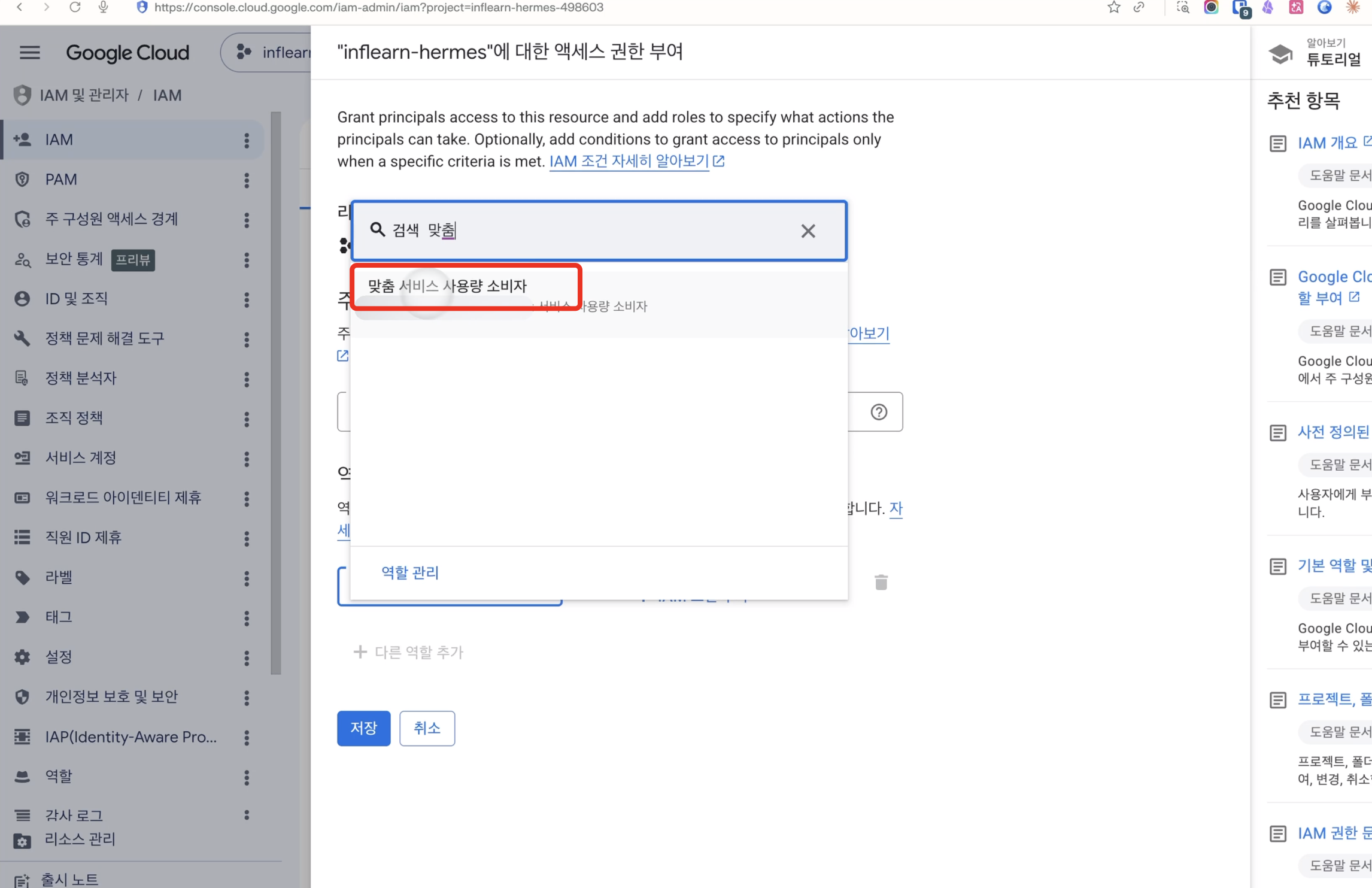Open 직원 ID 제휴 sidebar item
The width and height of the screenshot is (1372, 888).
(133, 537)
